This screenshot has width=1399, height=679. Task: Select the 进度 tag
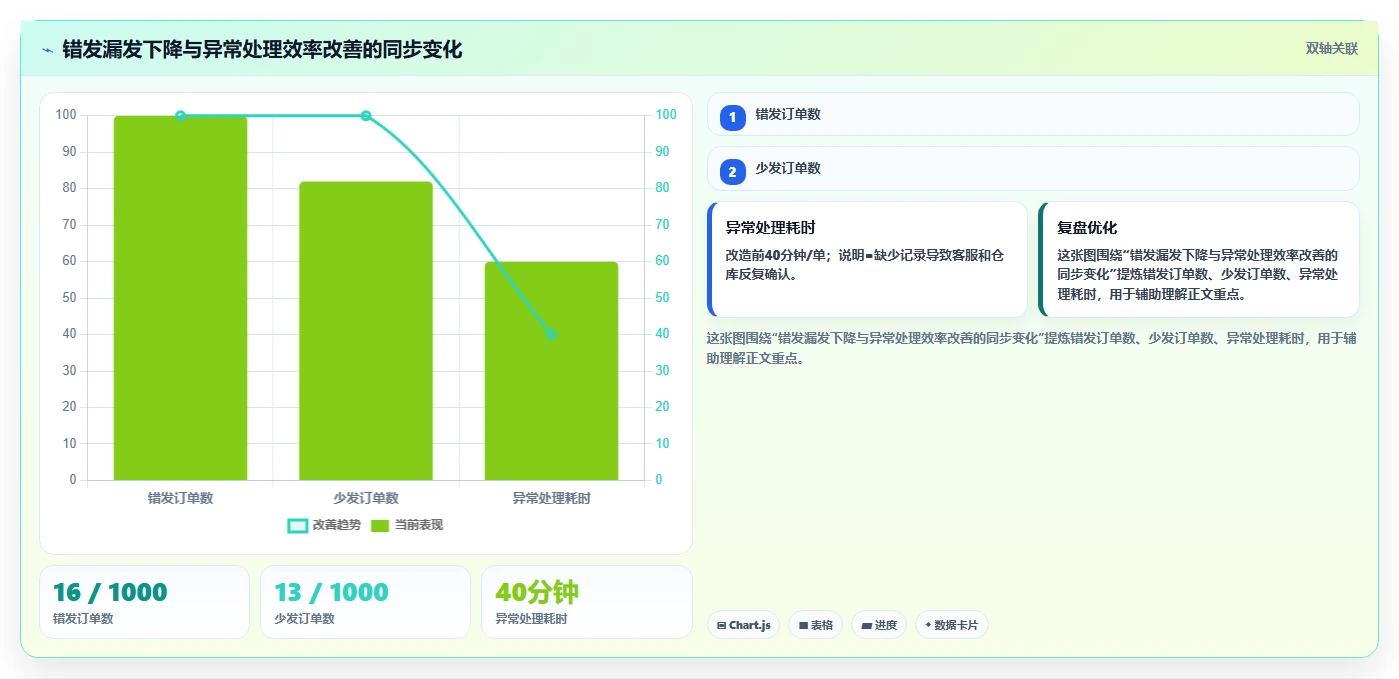879,625
